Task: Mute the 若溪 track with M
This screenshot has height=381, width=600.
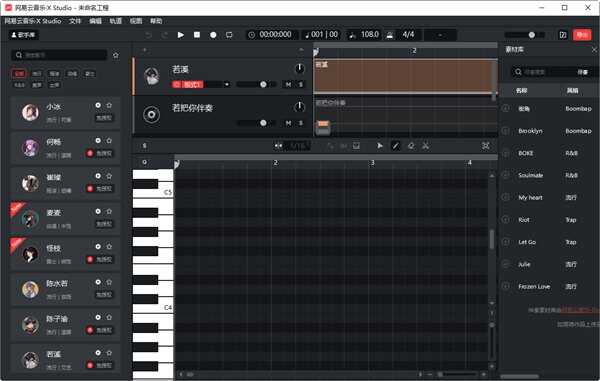Action: 289,85
